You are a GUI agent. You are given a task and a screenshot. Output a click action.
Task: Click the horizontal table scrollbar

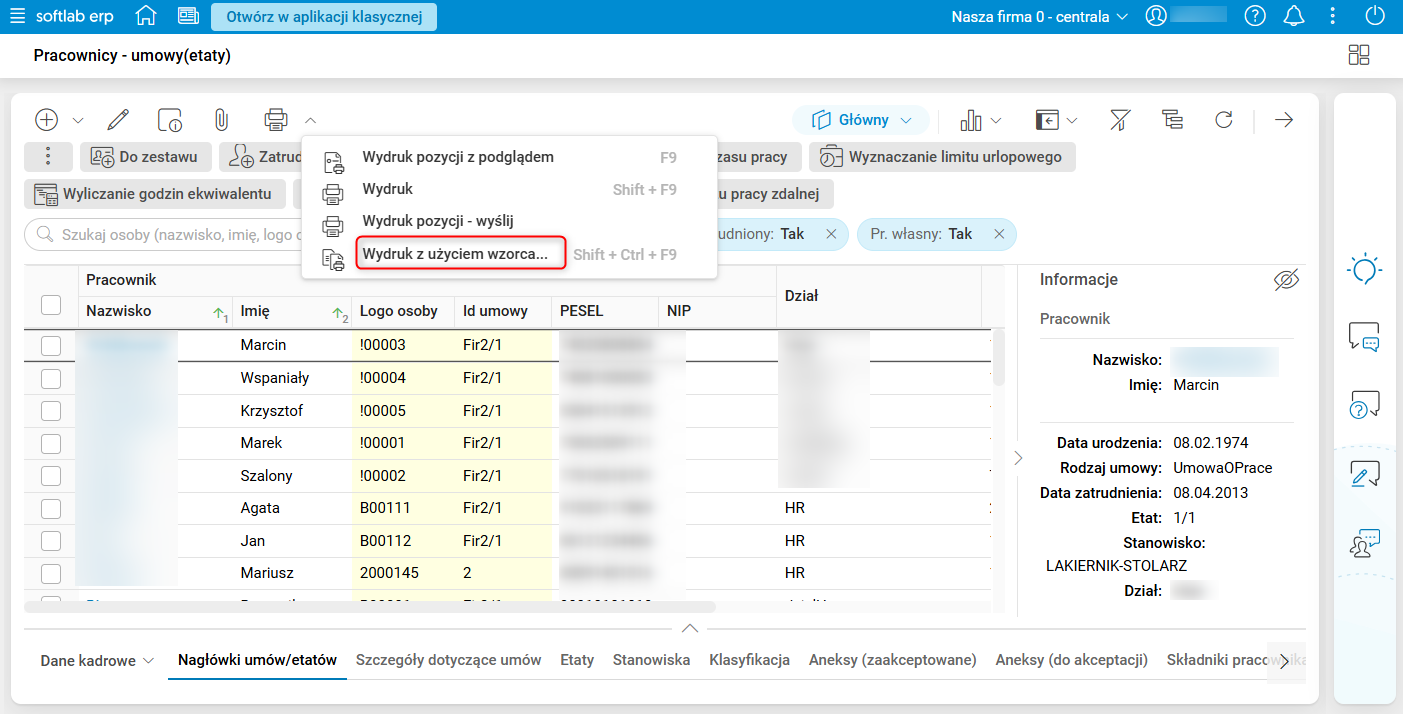click(369, 606)
